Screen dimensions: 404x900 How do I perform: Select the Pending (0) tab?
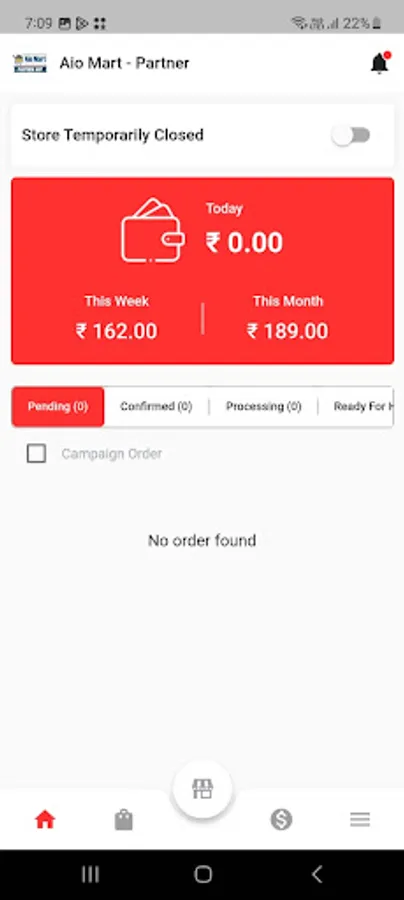coord(58,406)
